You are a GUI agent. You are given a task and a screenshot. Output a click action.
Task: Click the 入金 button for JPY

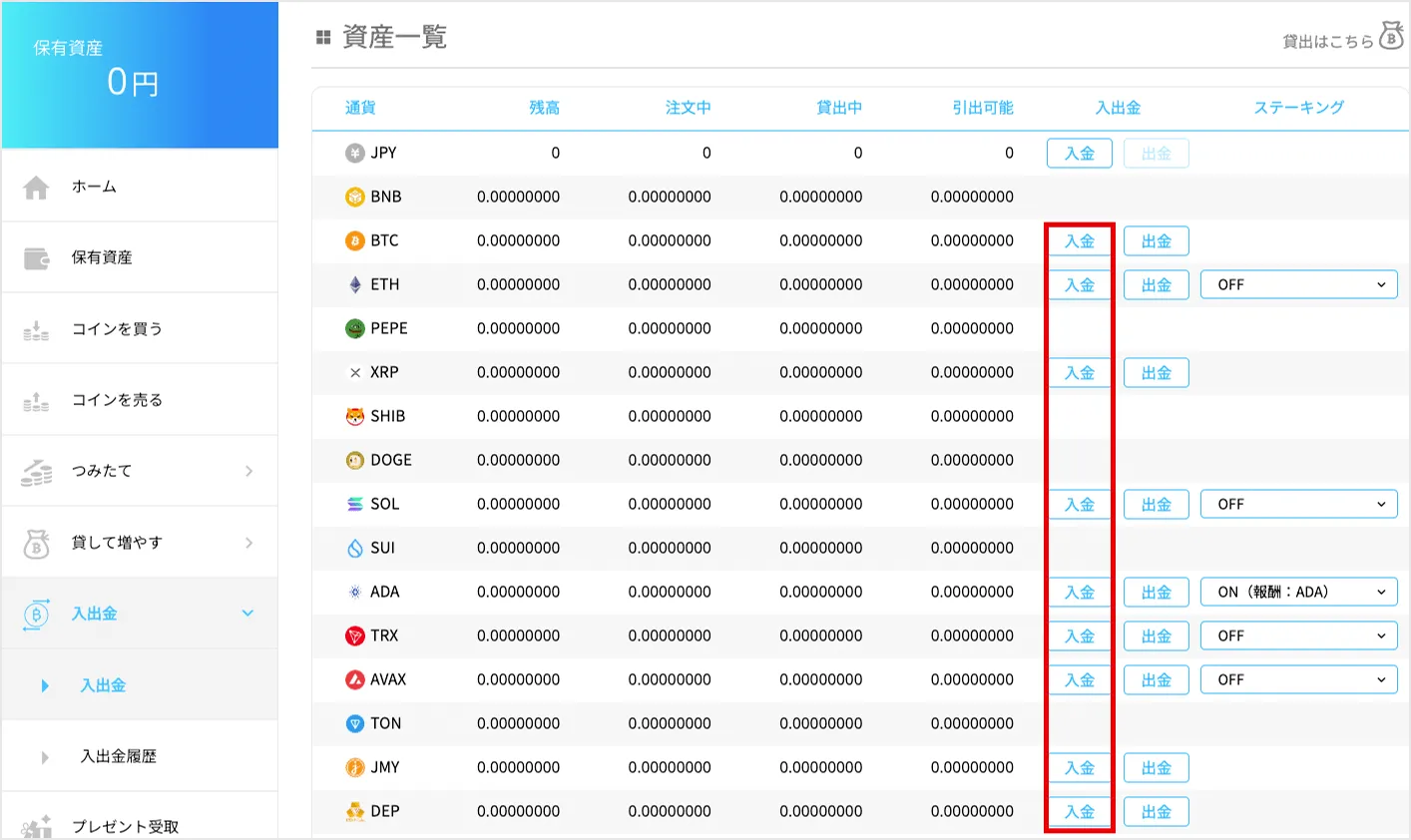click(x=1079, y=154)
